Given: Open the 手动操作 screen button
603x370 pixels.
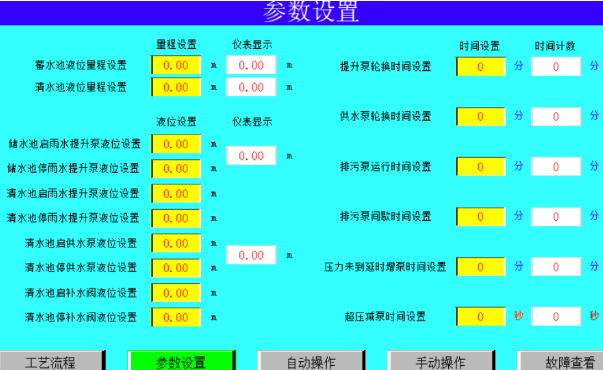Looking at the screenshot, I should pyautogui.click(x=441, y=361).
